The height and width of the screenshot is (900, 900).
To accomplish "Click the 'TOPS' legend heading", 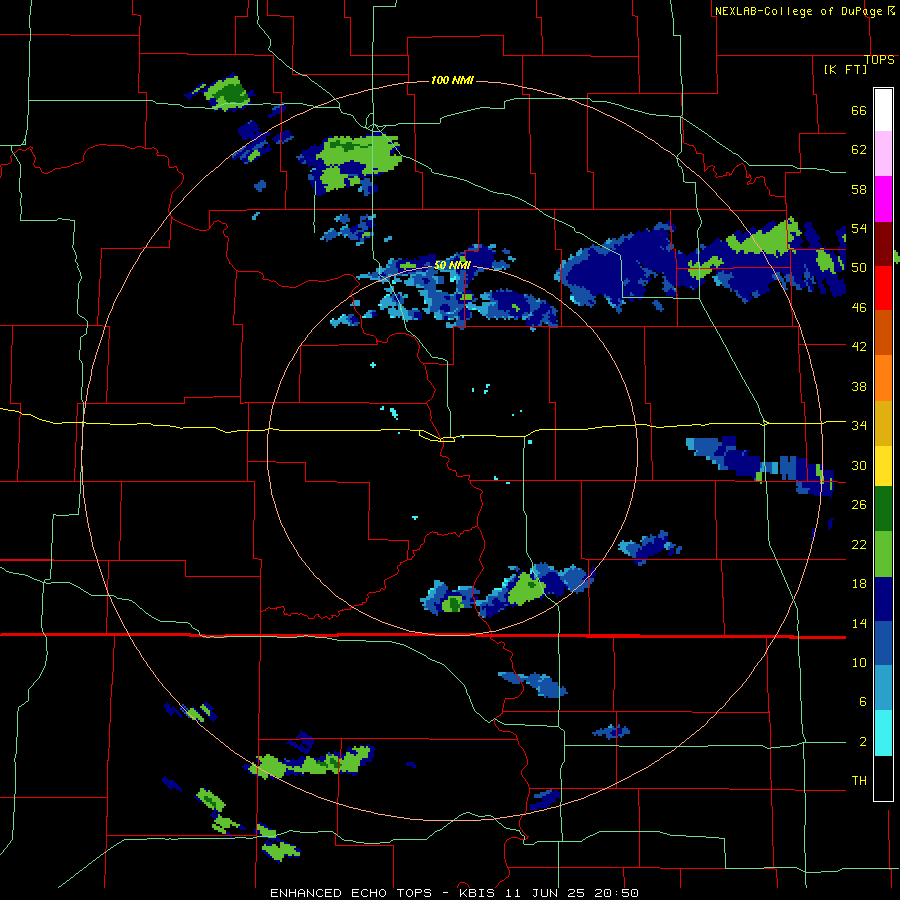I will pos(879,59).
